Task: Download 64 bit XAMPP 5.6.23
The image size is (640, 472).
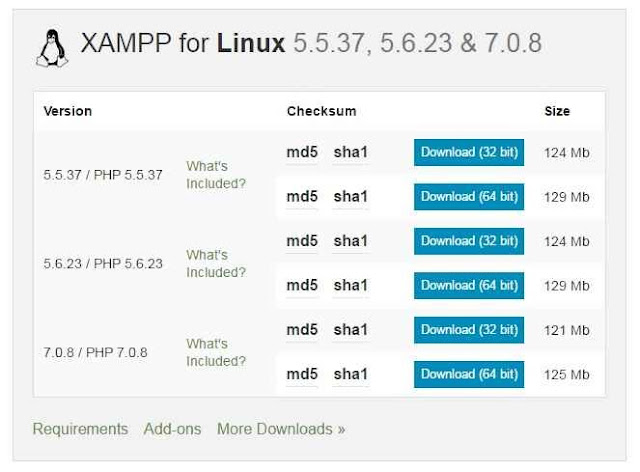Action: point(469,285)
